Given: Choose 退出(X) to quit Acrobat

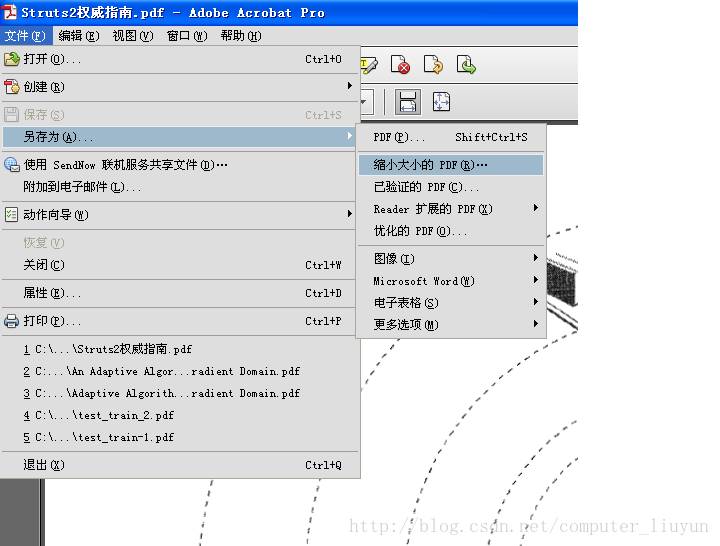Looking at the screenshot, I should tap(179, 465).
